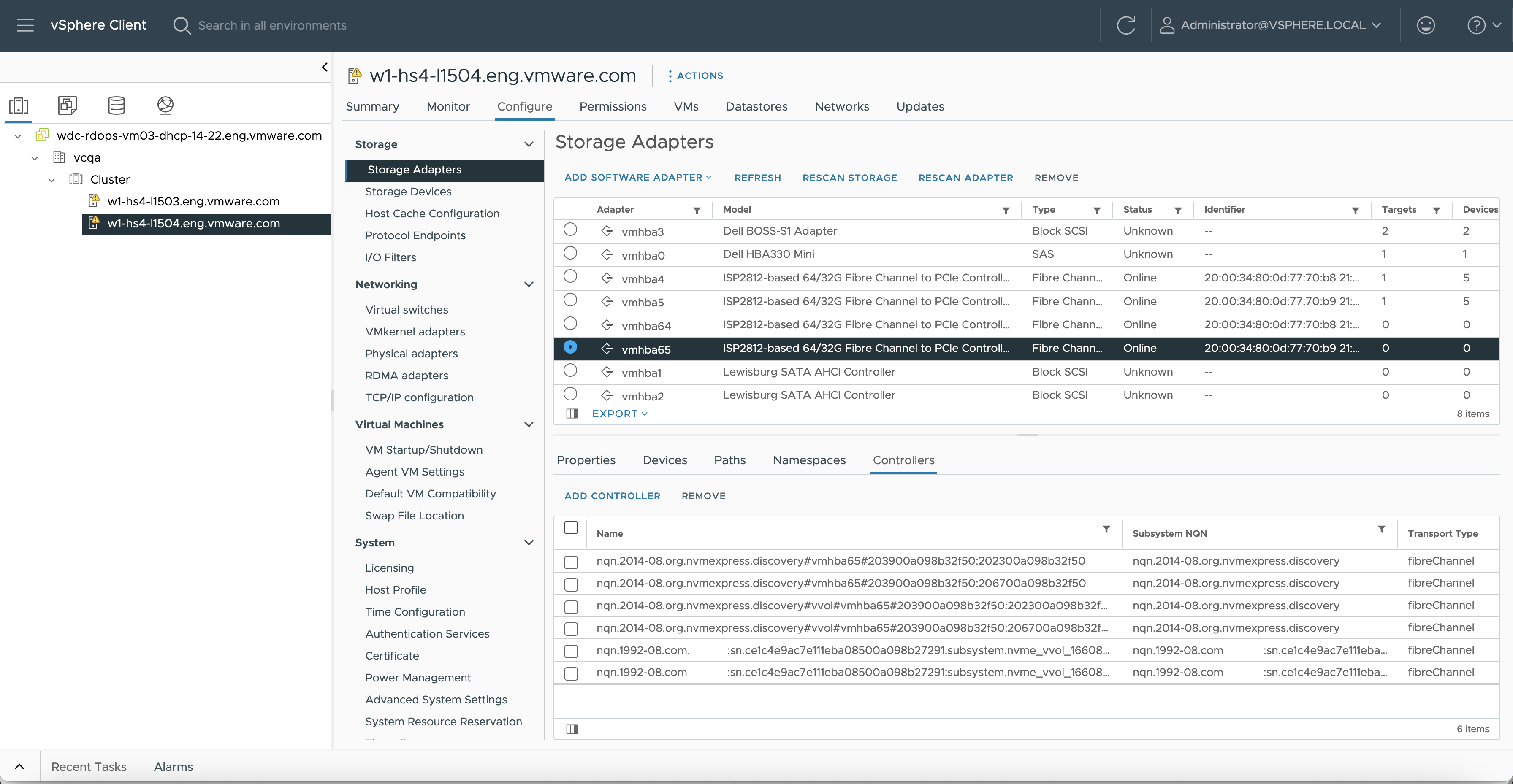This screenshot has height=784, width=1513.
Task: Filter the controllers Name column
Action: (x=1106, y=529)
